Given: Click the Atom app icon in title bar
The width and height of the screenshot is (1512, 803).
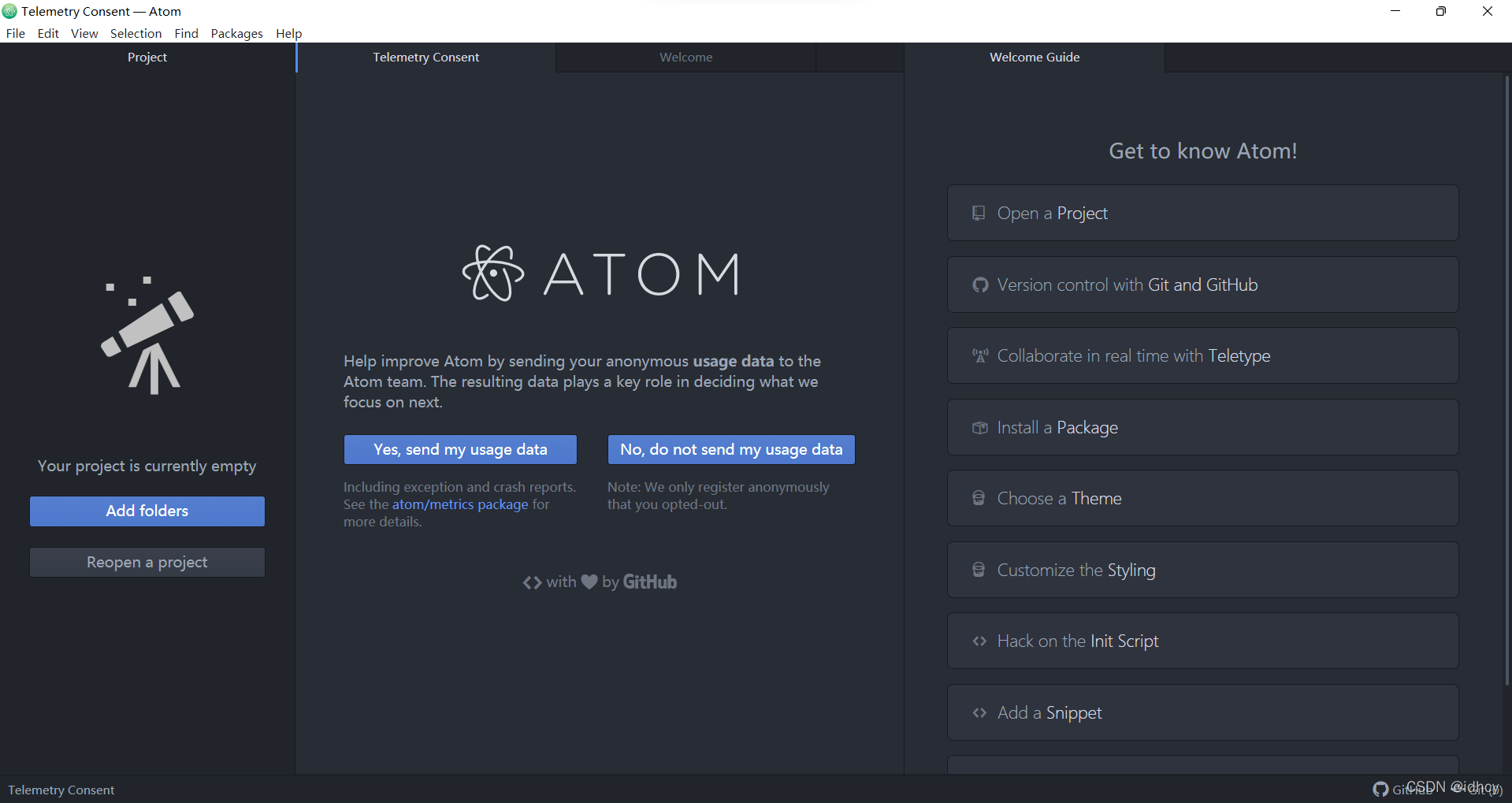Looking at the screenshot, I should tap(9, 11).
